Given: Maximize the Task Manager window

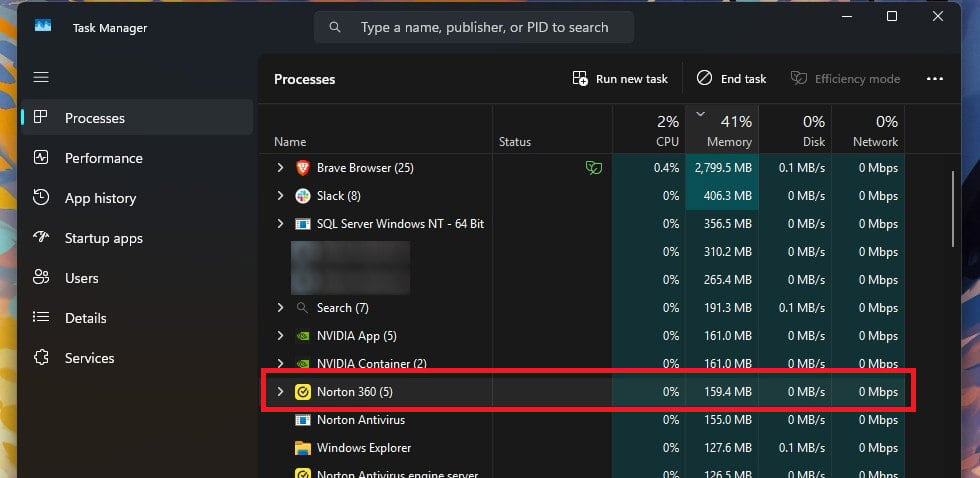Looking at the screenshot, I should [x=892, y=16].
